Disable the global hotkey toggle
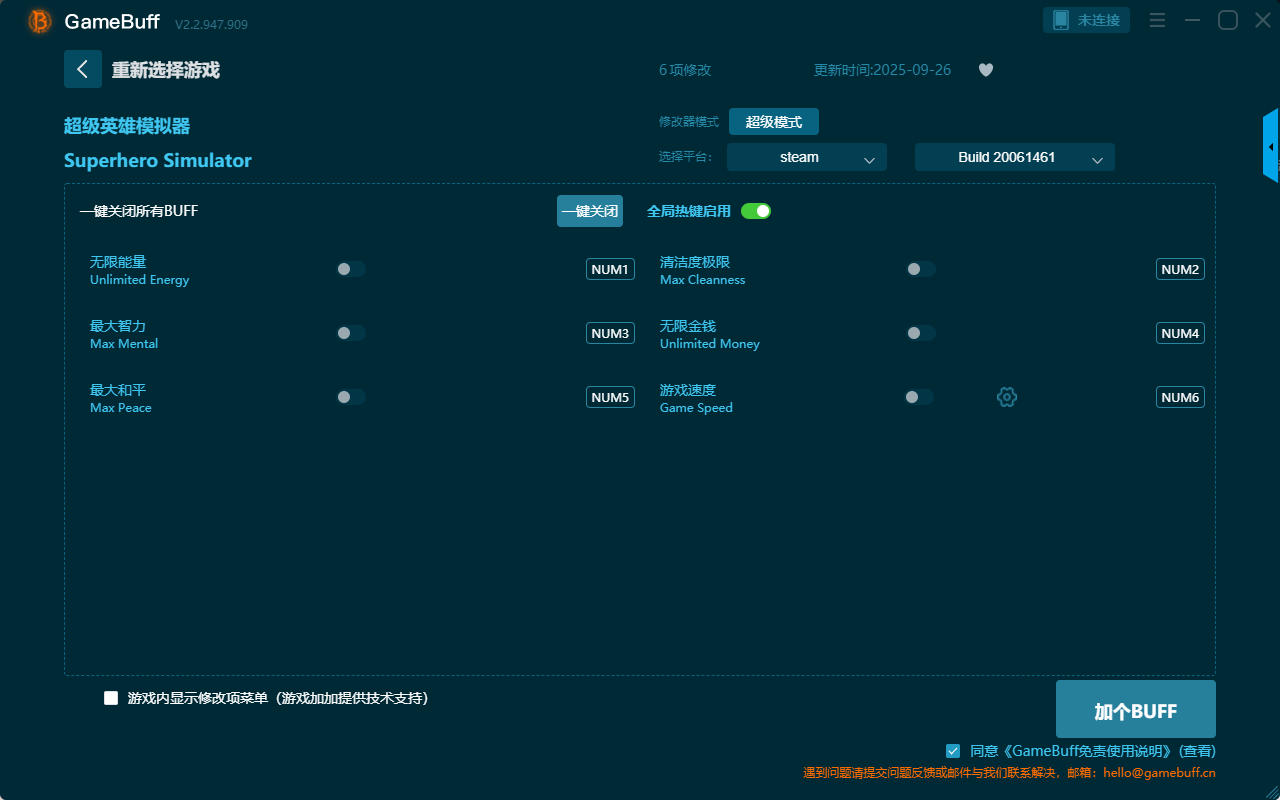This screenshot has height=800, width=1280. [756, 211]
